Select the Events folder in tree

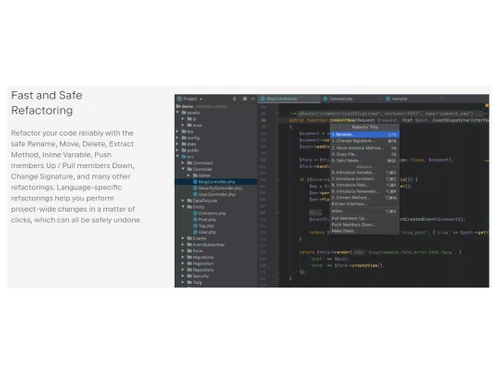pyautogui.click(x=199, y=239)
